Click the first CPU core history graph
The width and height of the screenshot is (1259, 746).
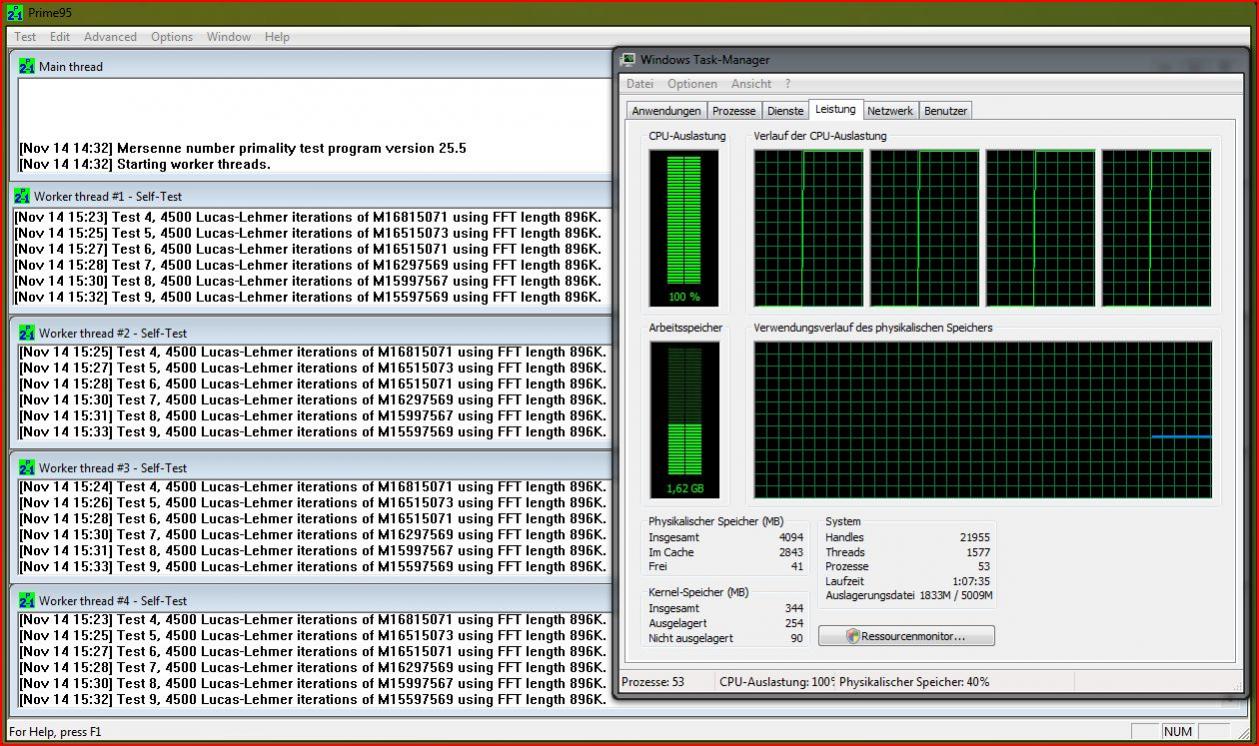point(807,228)
